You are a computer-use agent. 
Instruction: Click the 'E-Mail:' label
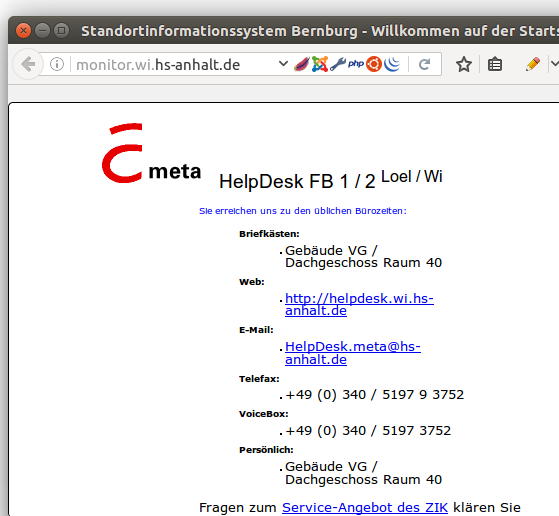(x=256, y=330)
